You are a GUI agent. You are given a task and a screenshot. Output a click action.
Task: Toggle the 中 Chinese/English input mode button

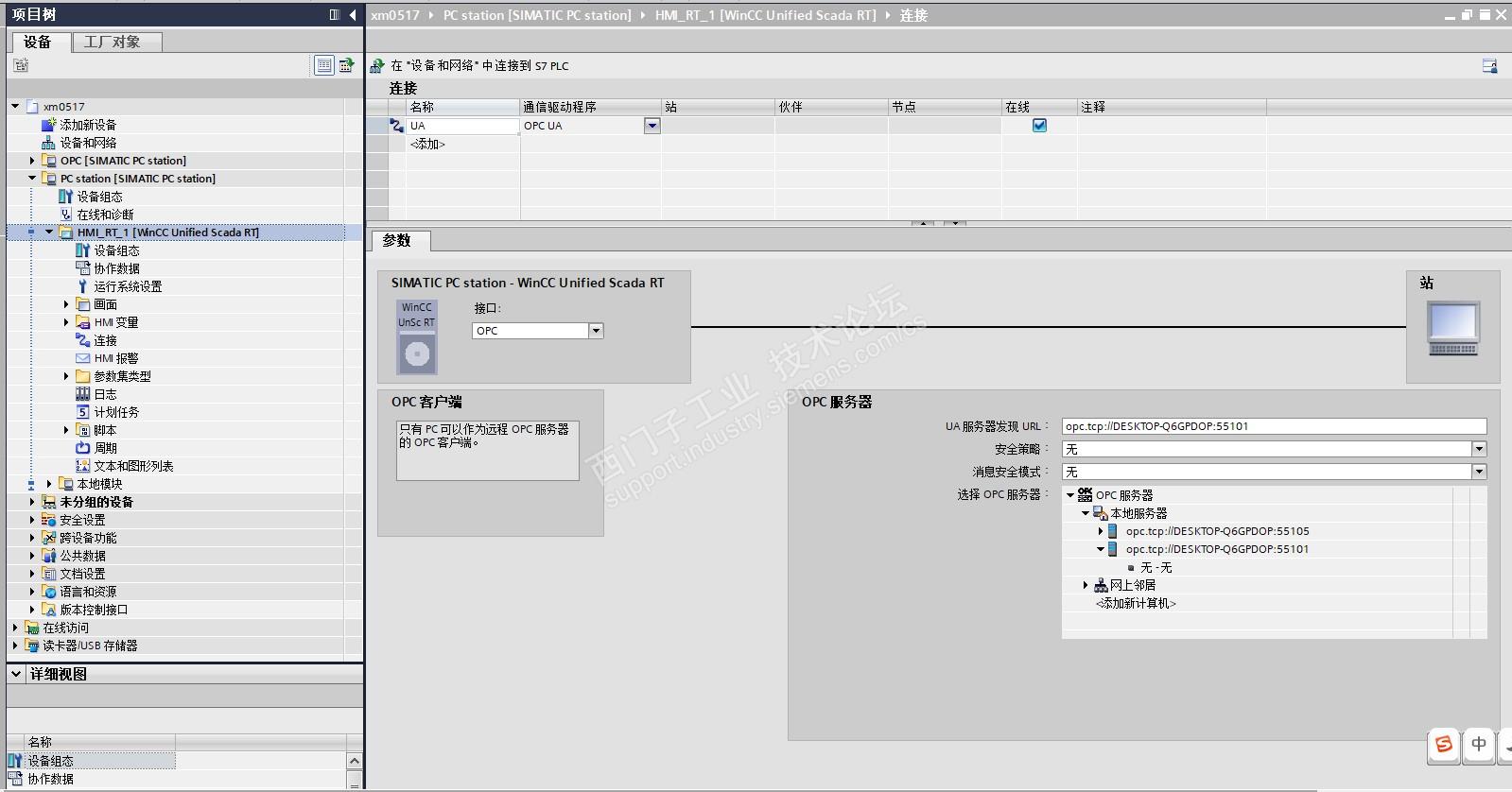pos(1479,745)
